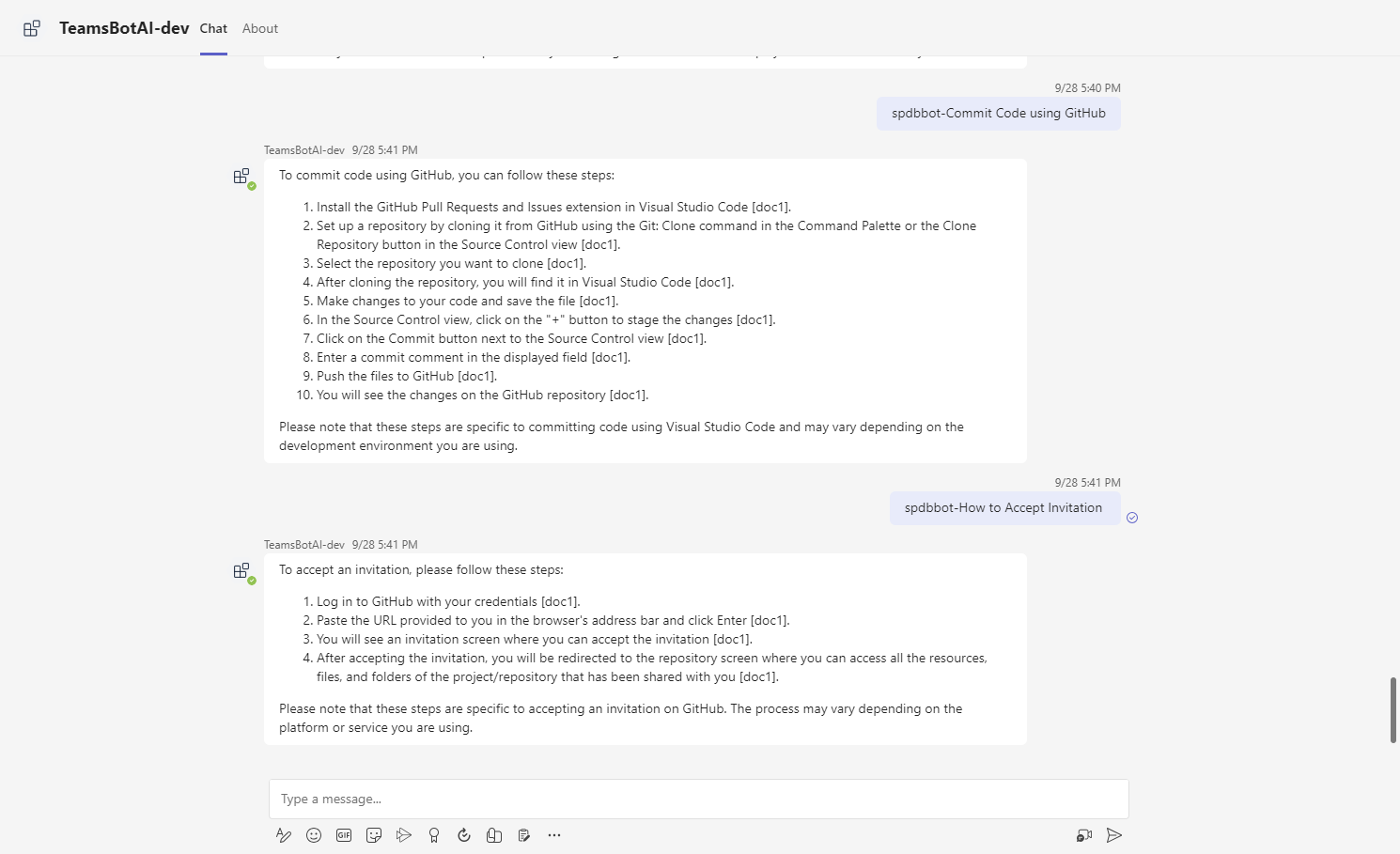Open the Format text options icon
Image resolution: width=1400 pixels, height=854 pixels.
click(284, 835)
